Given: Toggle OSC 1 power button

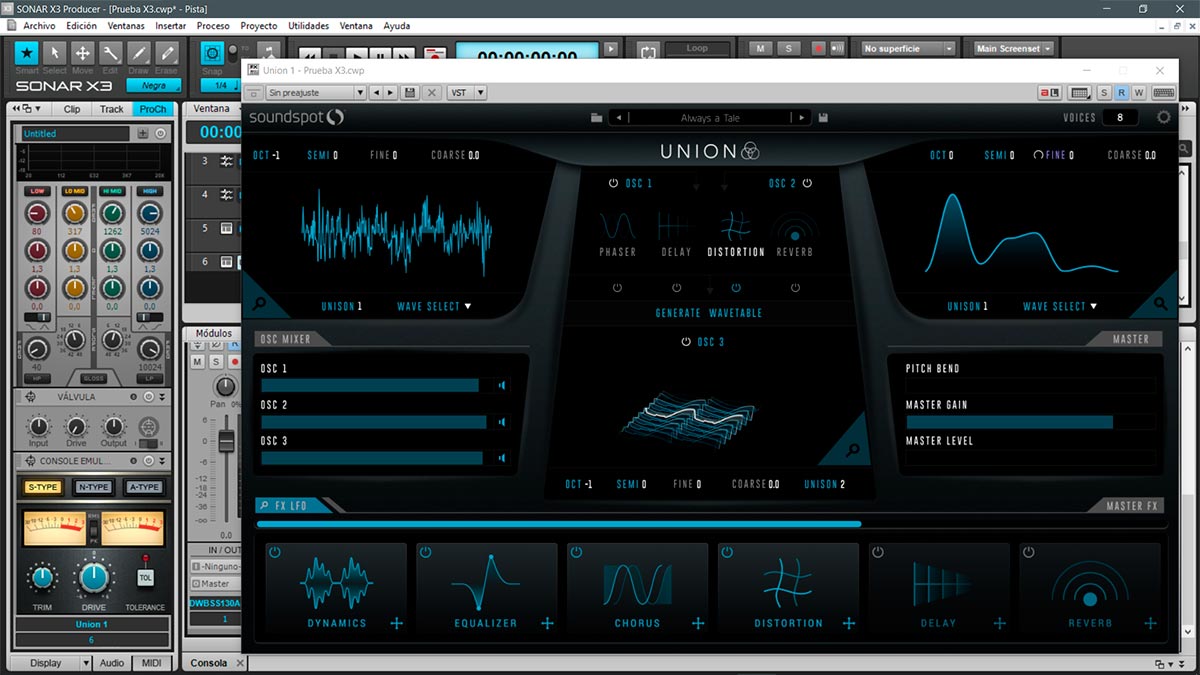Looking at the screenshot, I should coord(613,183).
